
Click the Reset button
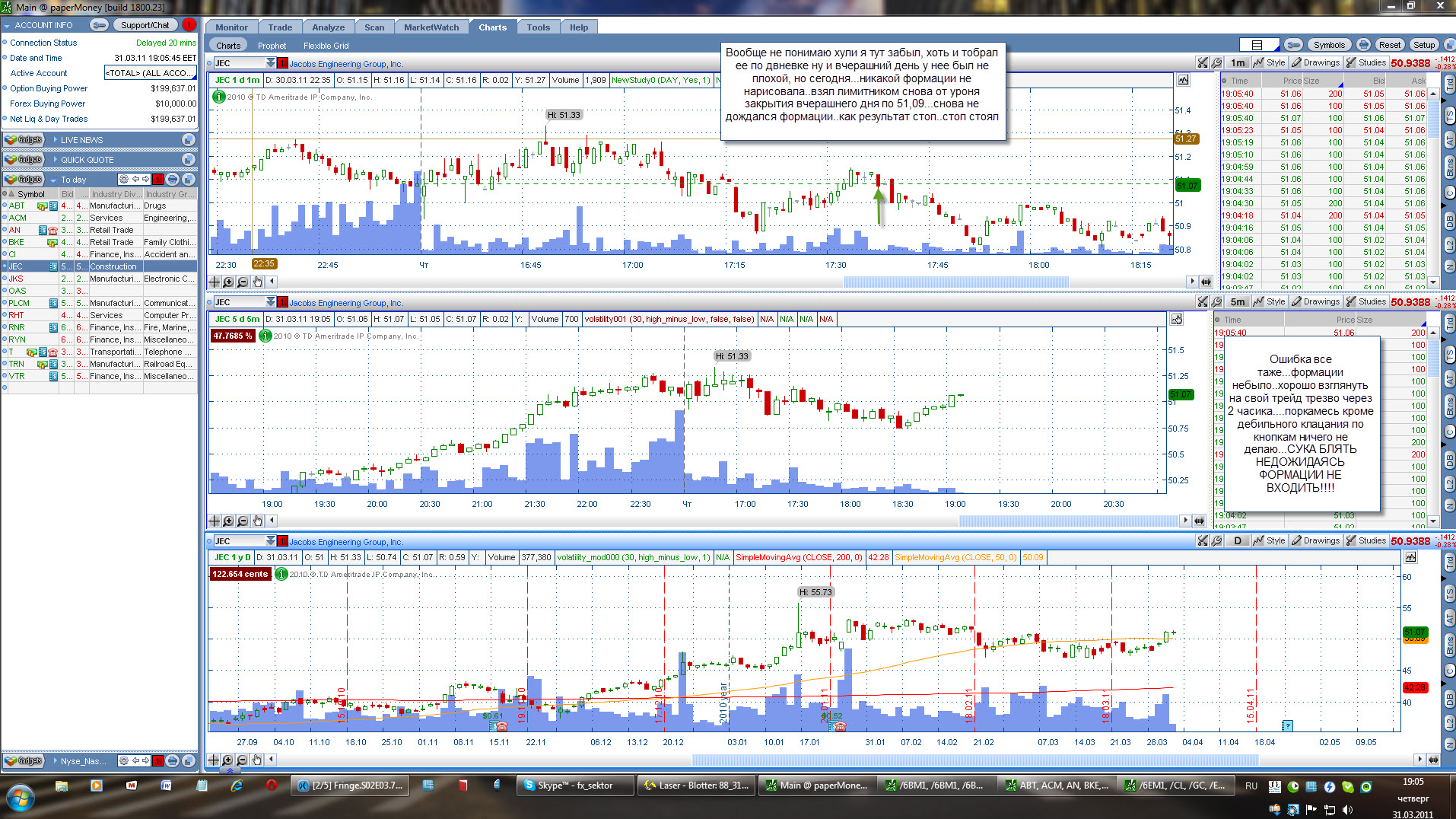tap(1390, 45)
